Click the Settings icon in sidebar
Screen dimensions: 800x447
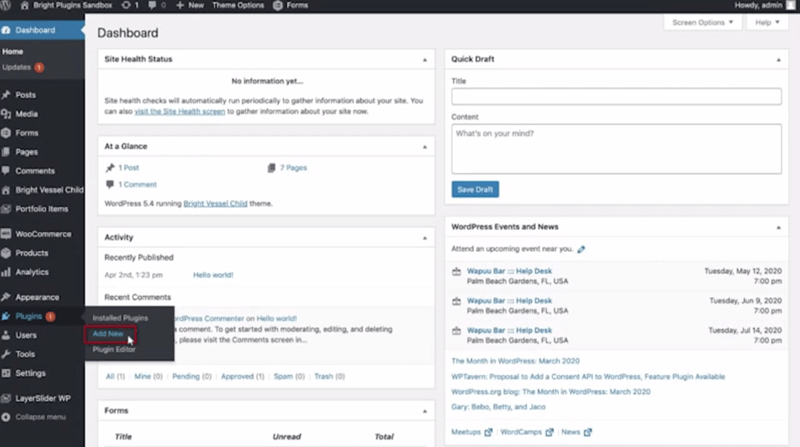pos(6,373)
